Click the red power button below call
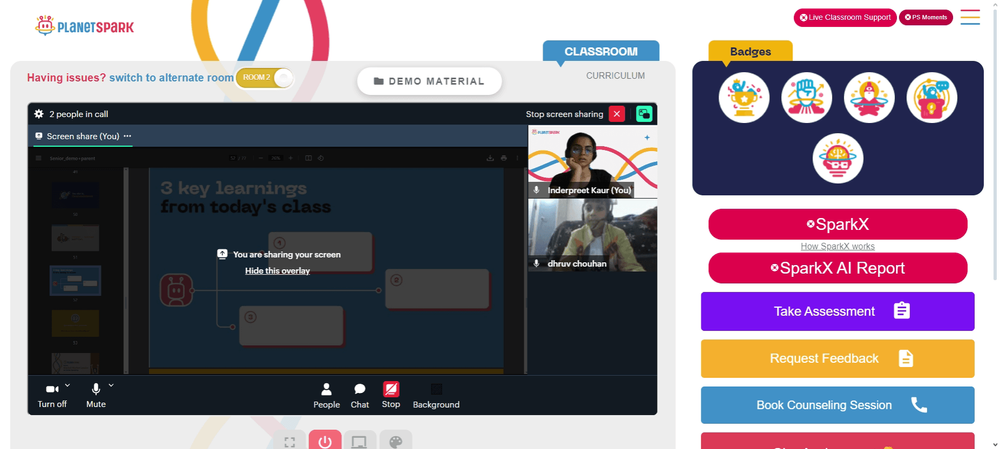1000x449 pixels. (x=325, y=441)
